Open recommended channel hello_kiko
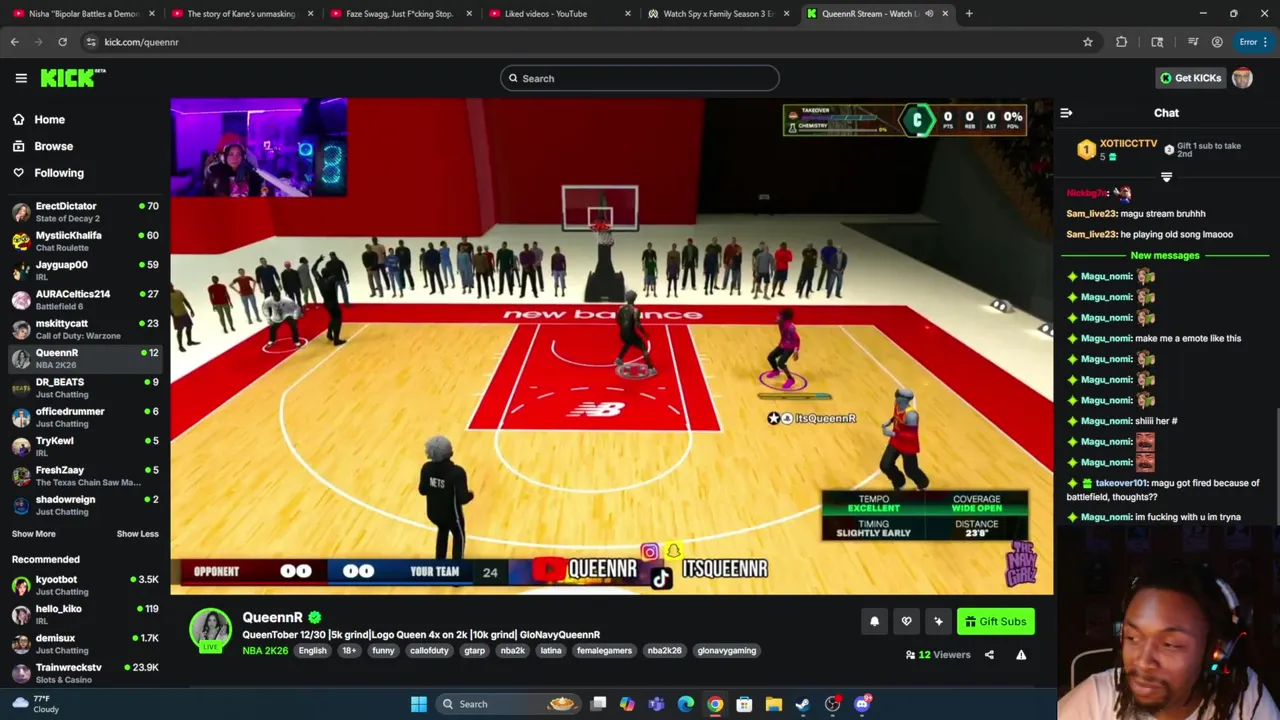 click(x=85, y=614)
